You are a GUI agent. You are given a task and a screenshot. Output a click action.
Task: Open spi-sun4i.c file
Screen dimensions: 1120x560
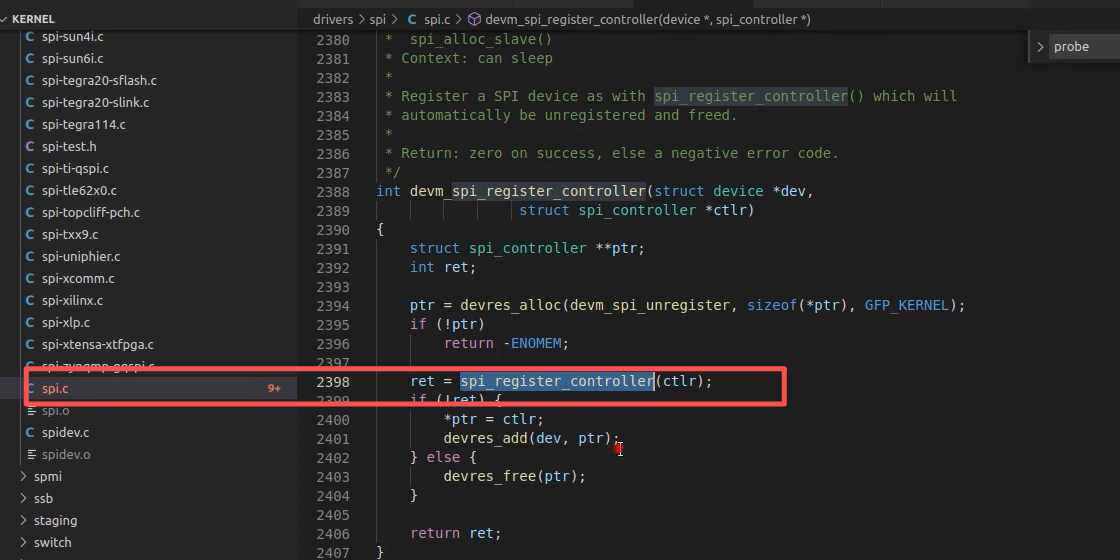point(72,36)
